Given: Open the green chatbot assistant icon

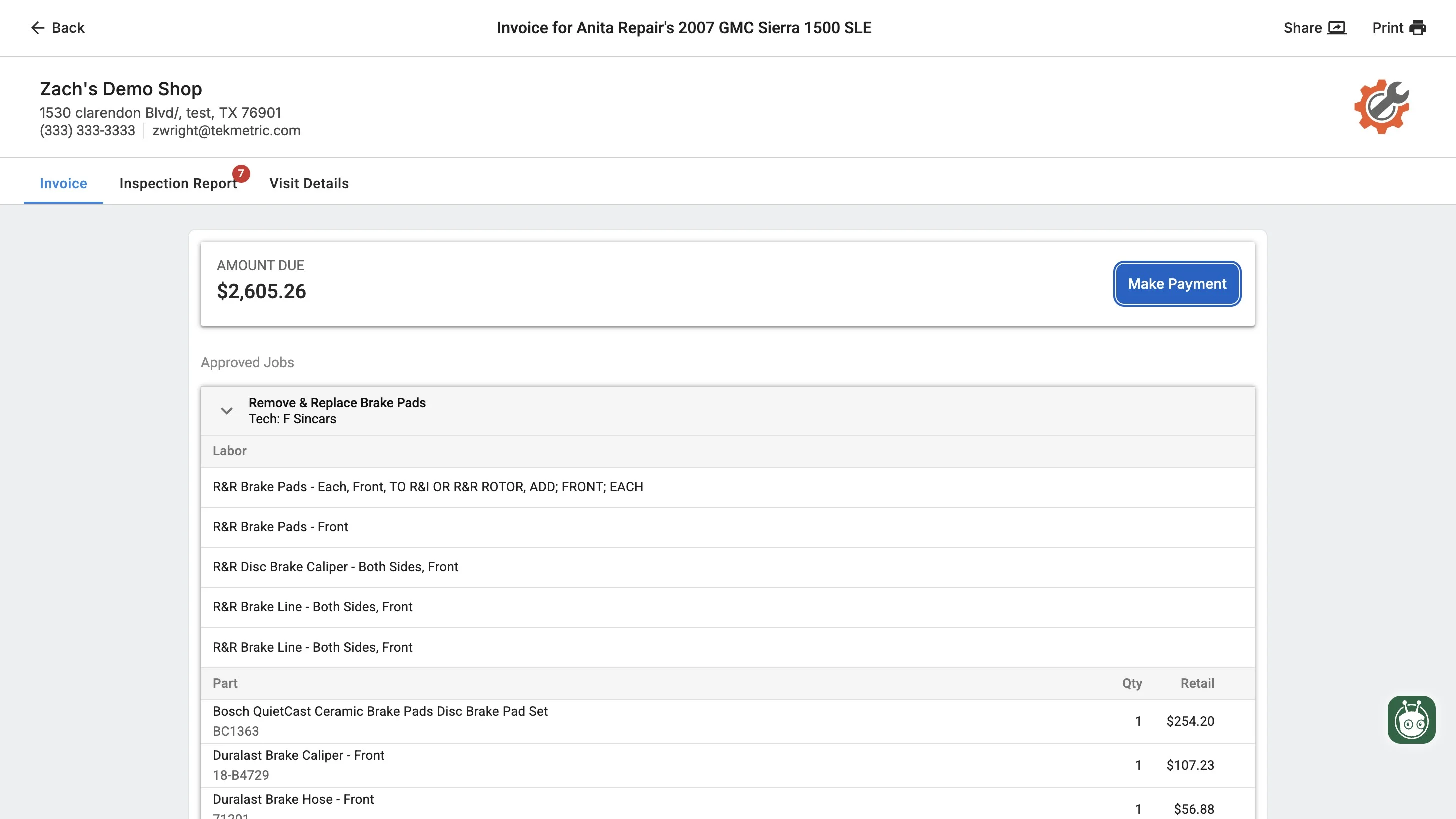Looking at the screenshot, I should point(1411,719).
